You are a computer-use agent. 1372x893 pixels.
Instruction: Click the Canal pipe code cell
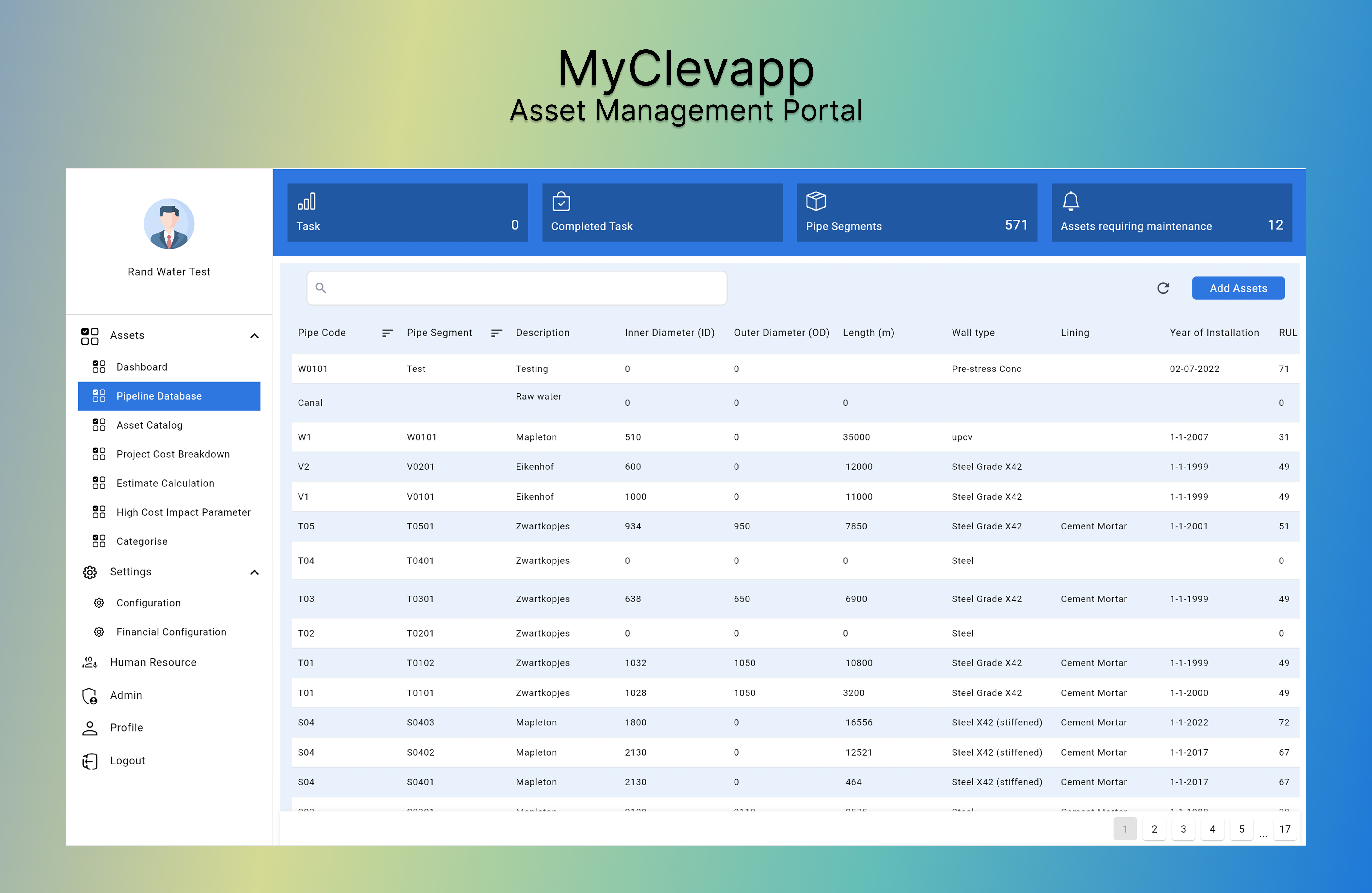tap(310, 403)
